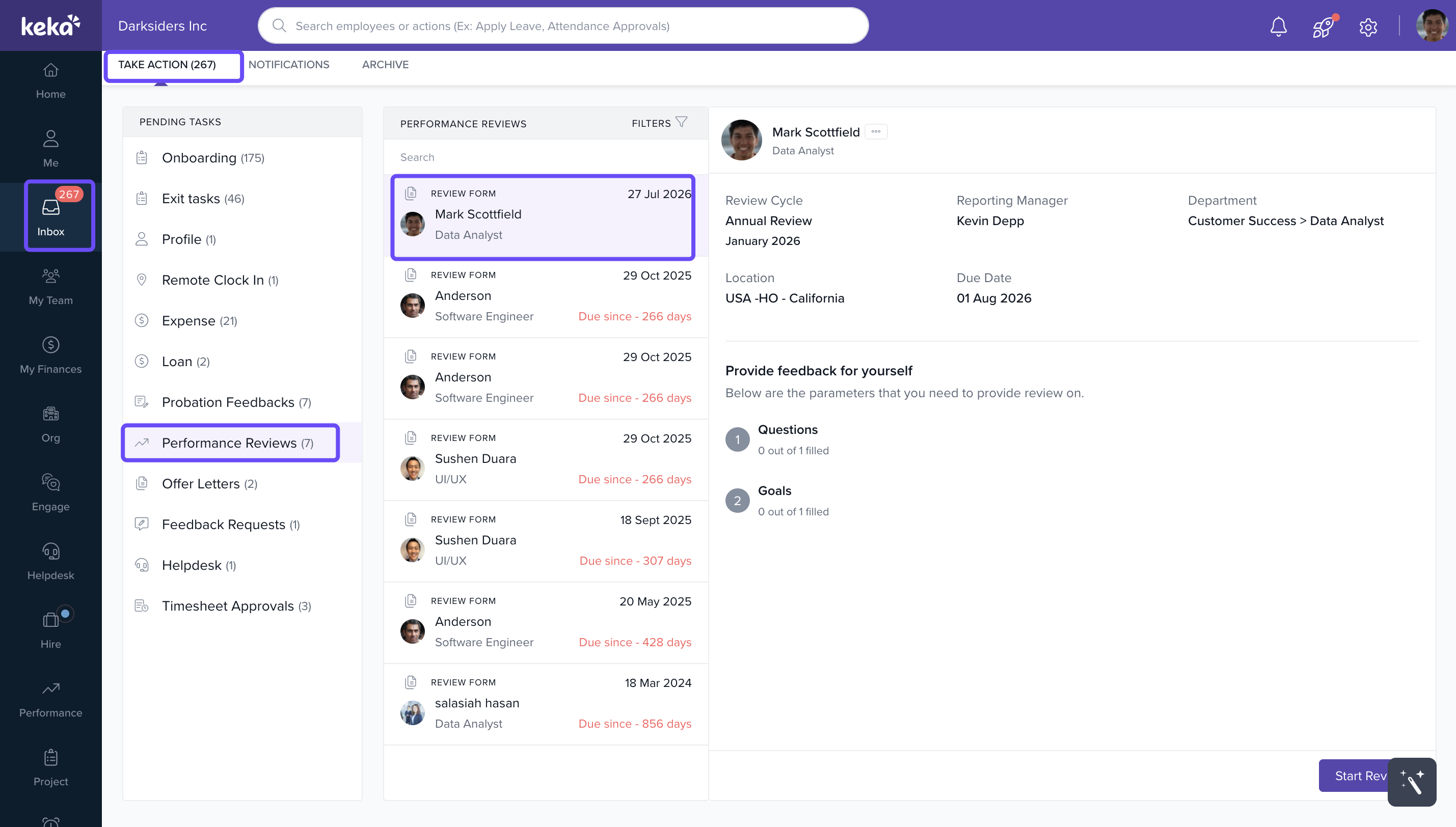
Task: Click the Probation Feedbacks edit icon
Action: click(142, 402)
